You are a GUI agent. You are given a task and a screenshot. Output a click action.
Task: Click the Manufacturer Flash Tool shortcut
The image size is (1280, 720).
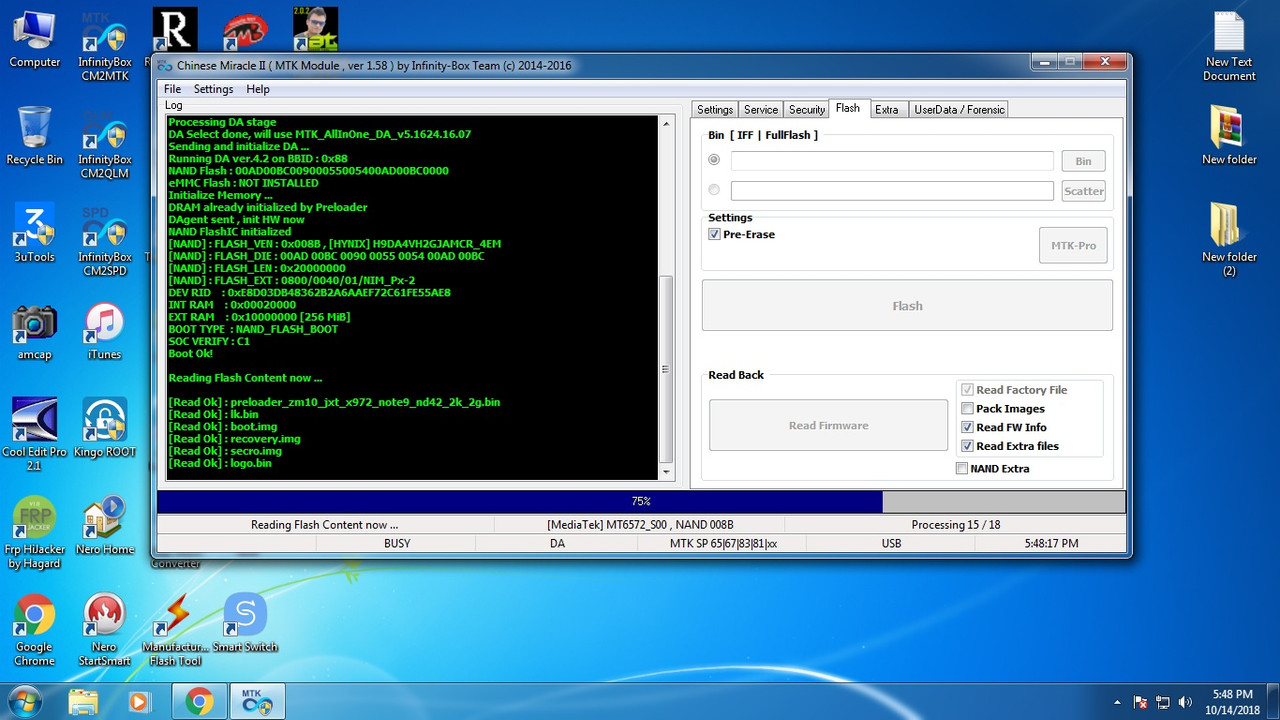pos(176,630)
